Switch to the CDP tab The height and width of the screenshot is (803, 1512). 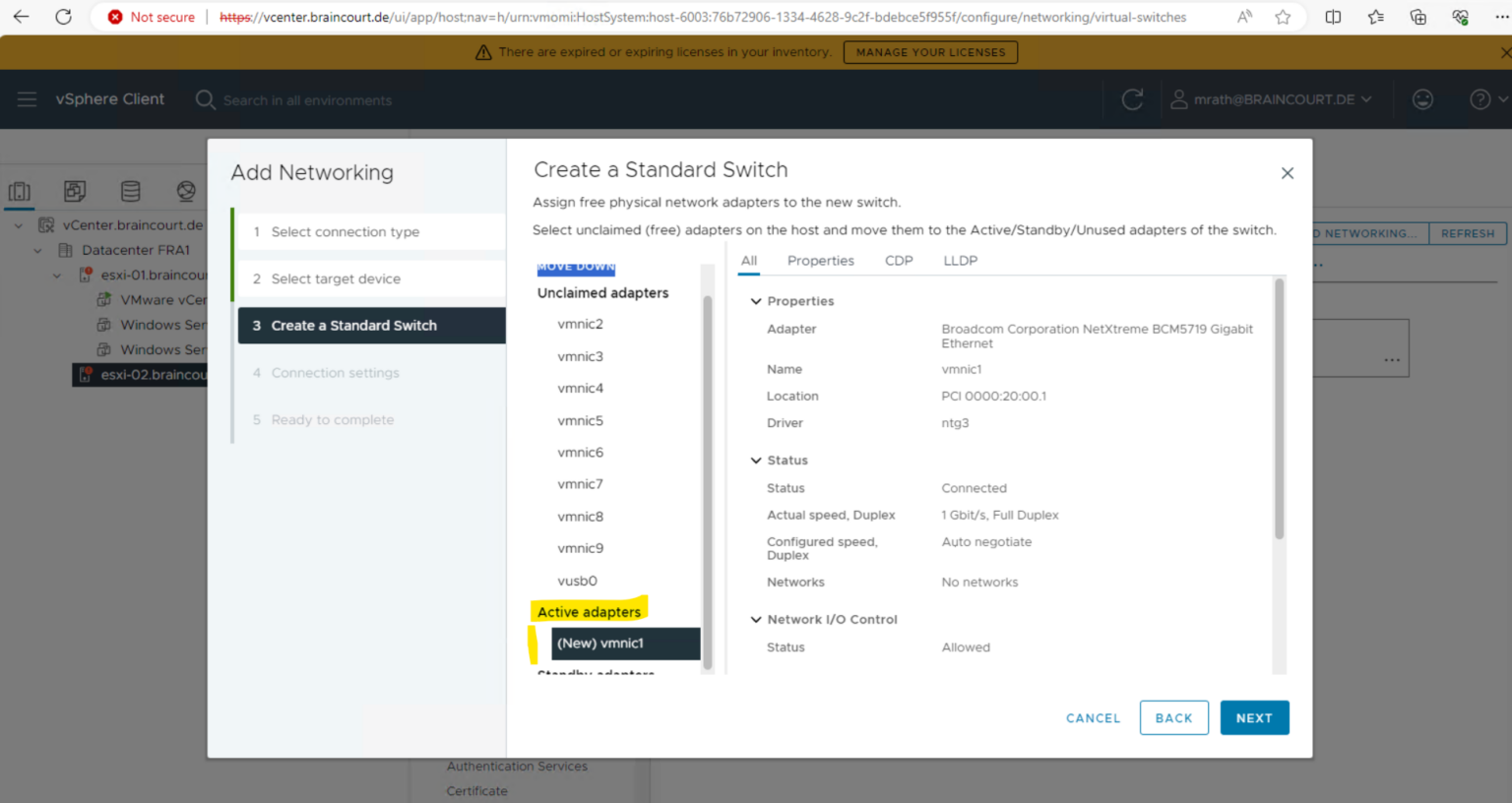coord(899,261)
